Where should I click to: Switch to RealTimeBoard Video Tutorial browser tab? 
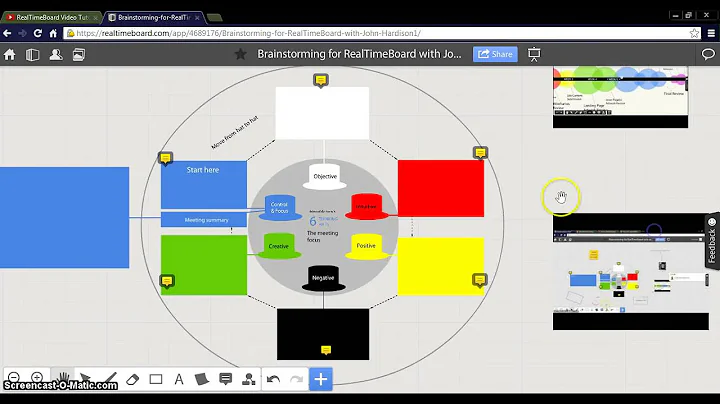[x=51, y=17]
